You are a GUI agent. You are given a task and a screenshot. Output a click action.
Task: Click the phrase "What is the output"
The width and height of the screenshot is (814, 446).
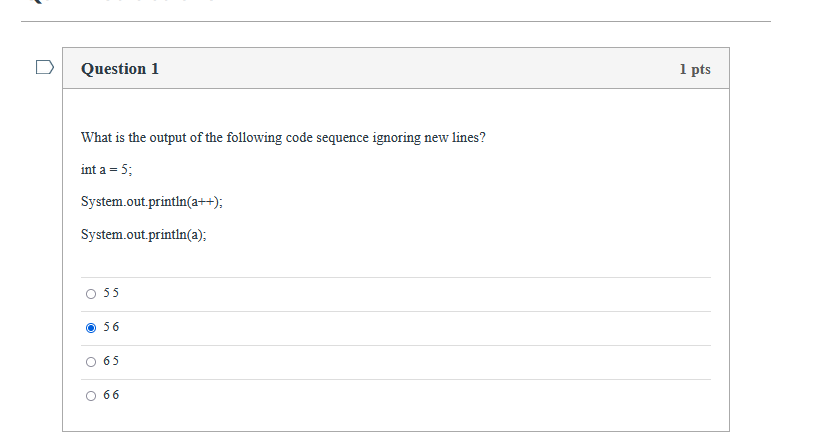(x=136, y=137)
